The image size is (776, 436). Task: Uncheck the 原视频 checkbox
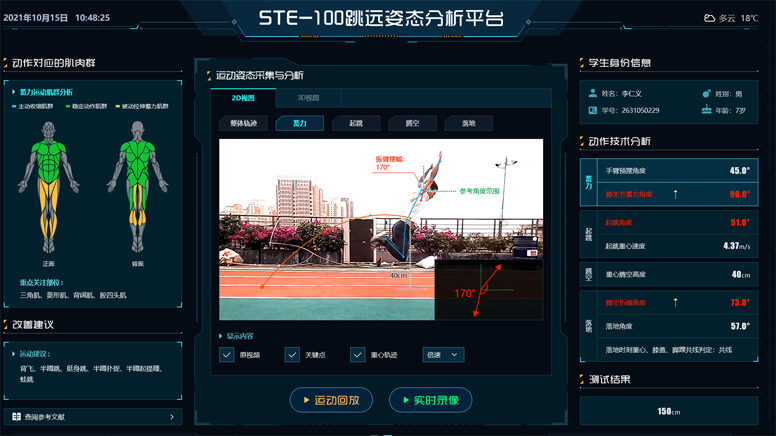(x=227, y=355)
